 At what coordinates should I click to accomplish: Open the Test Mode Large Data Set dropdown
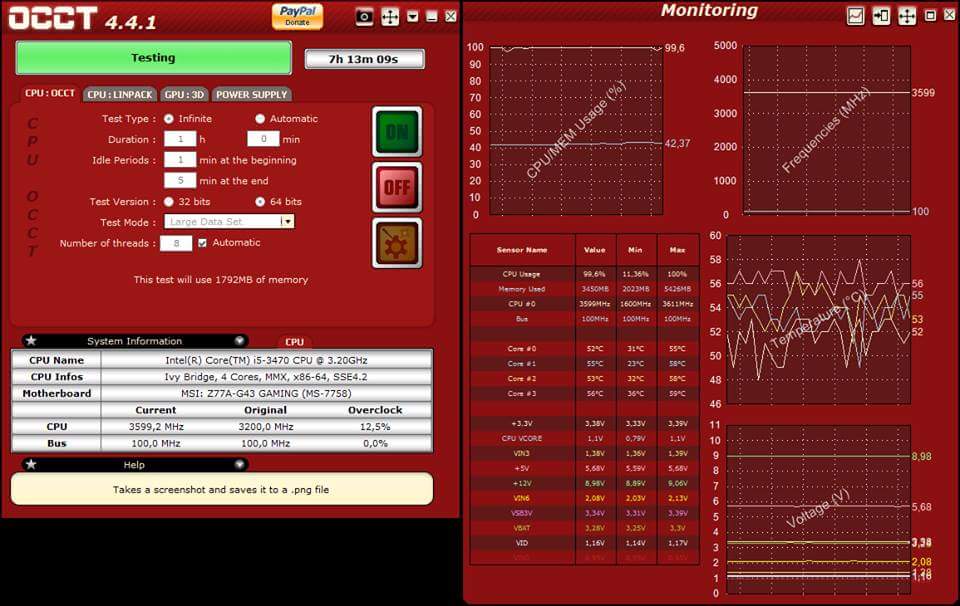coord(229,222)
